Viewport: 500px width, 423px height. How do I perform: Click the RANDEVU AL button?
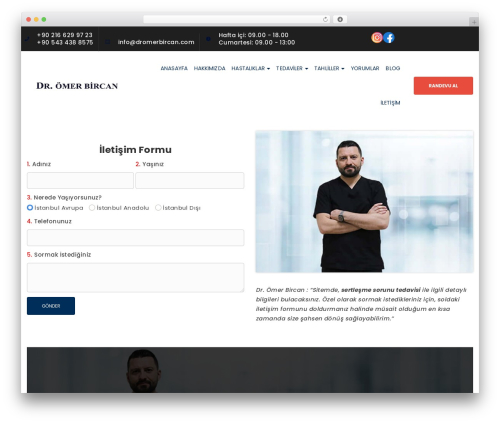[443, 86]
